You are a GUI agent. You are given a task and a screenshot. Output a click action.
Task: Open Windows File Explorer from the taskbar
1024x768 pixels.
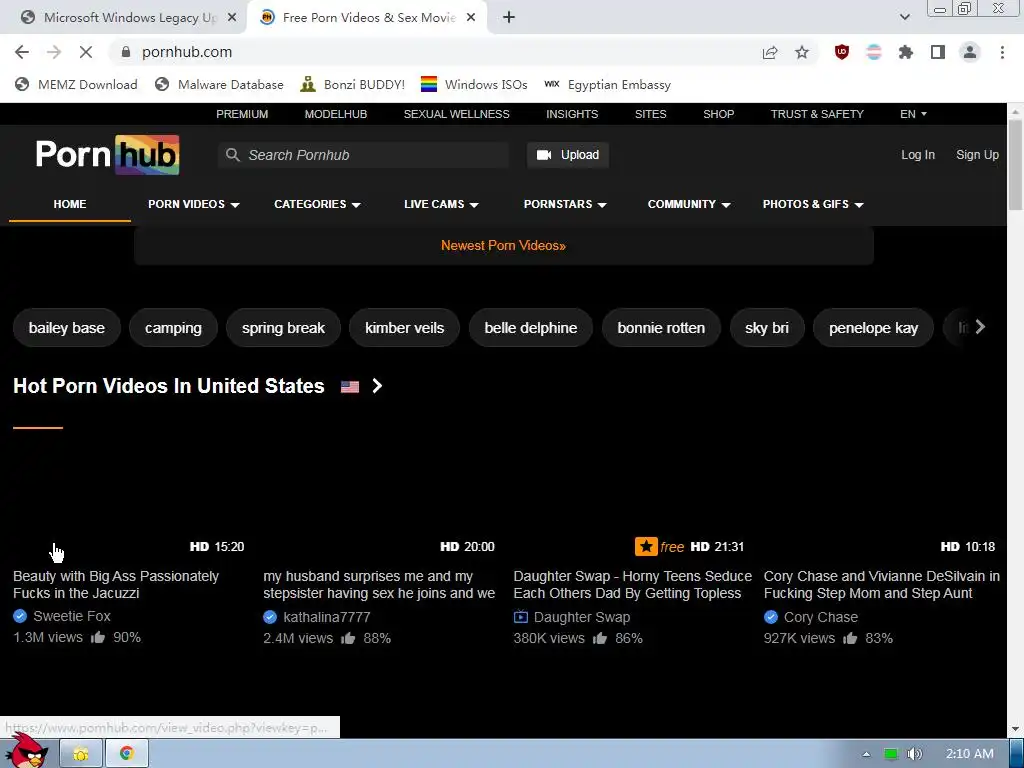81,754
